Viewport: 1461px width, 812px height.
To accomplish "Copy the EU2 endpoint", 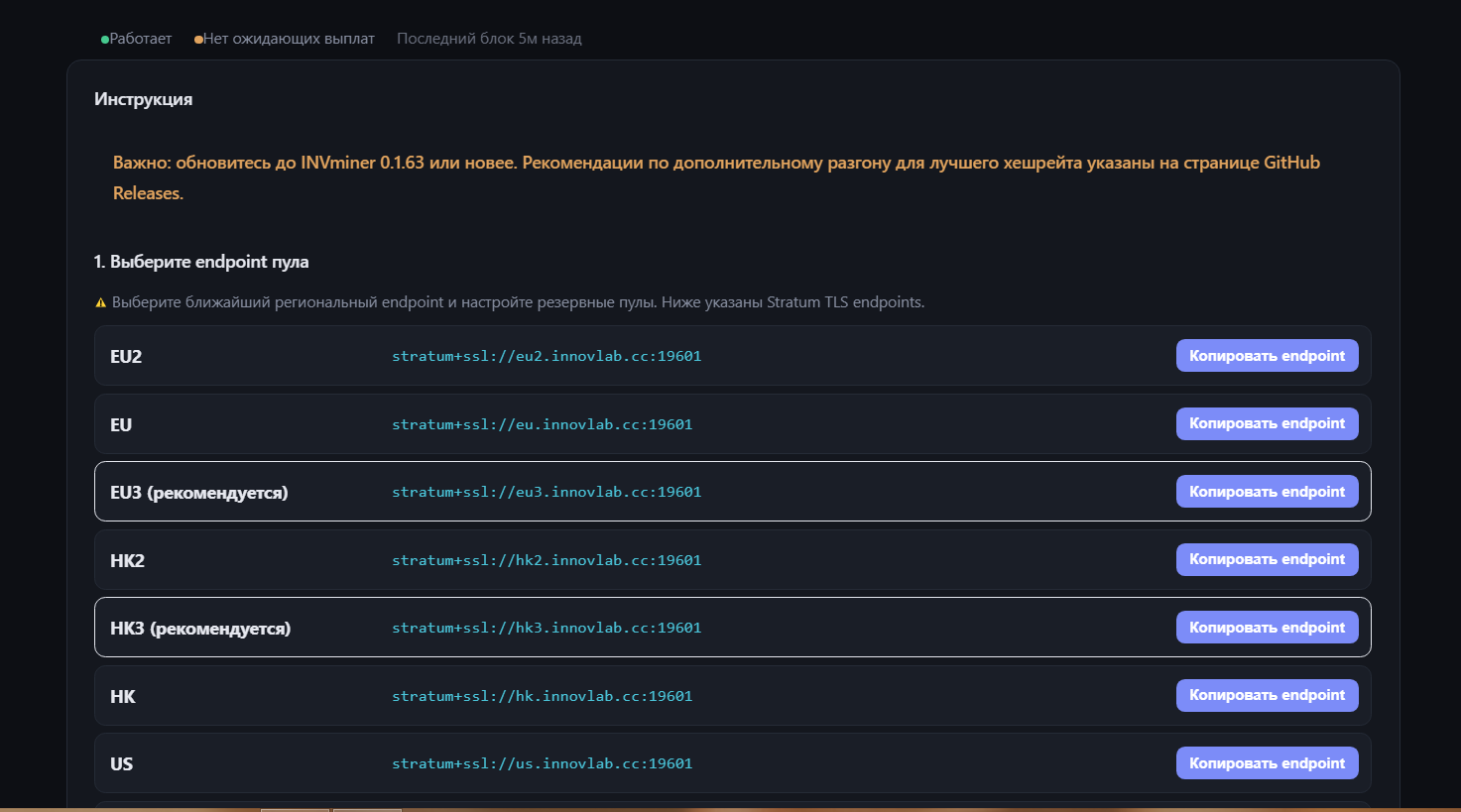I will 1267,356.
